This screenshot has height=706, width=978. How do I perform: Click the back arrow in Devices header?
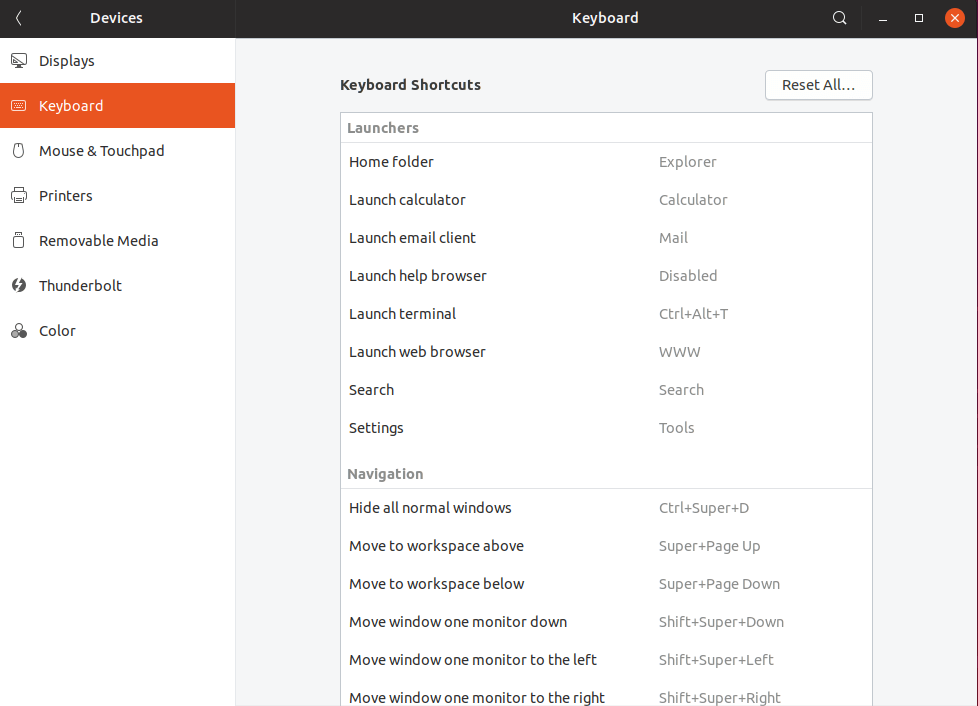click(x=19, y=18)
